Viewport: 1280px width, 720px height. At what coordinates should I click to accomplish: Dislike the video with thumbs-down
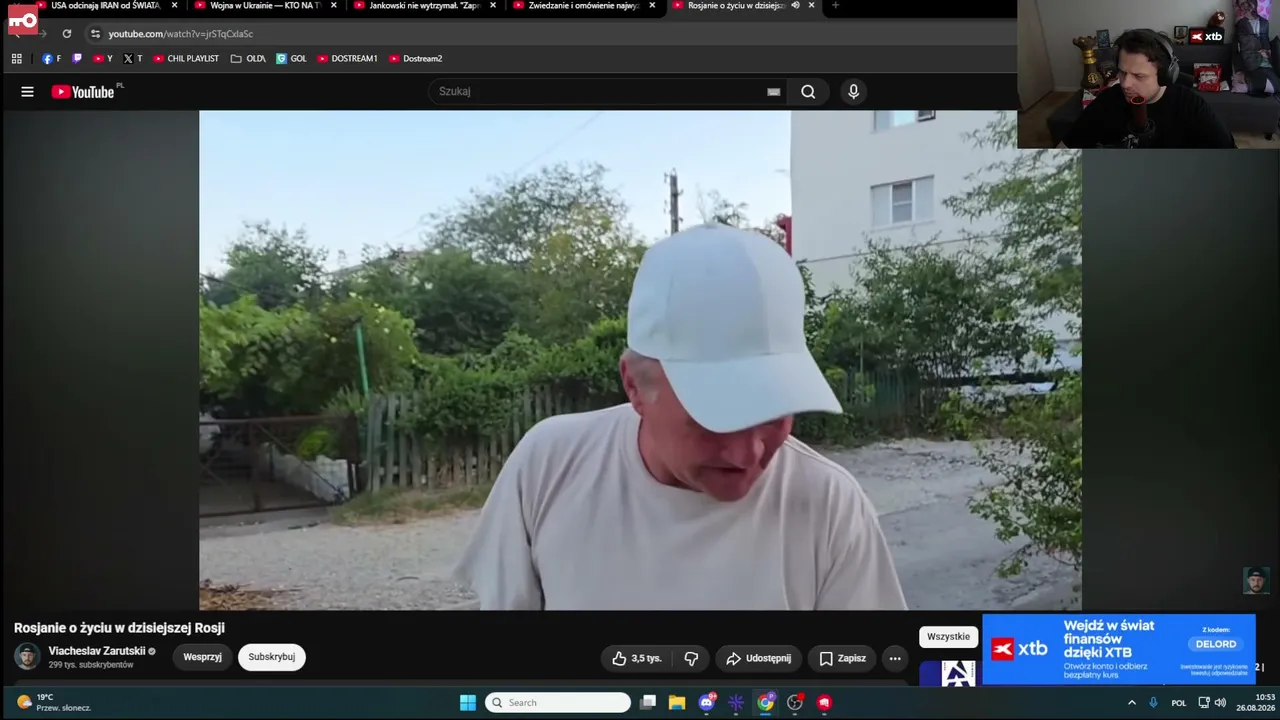[691, 658]
